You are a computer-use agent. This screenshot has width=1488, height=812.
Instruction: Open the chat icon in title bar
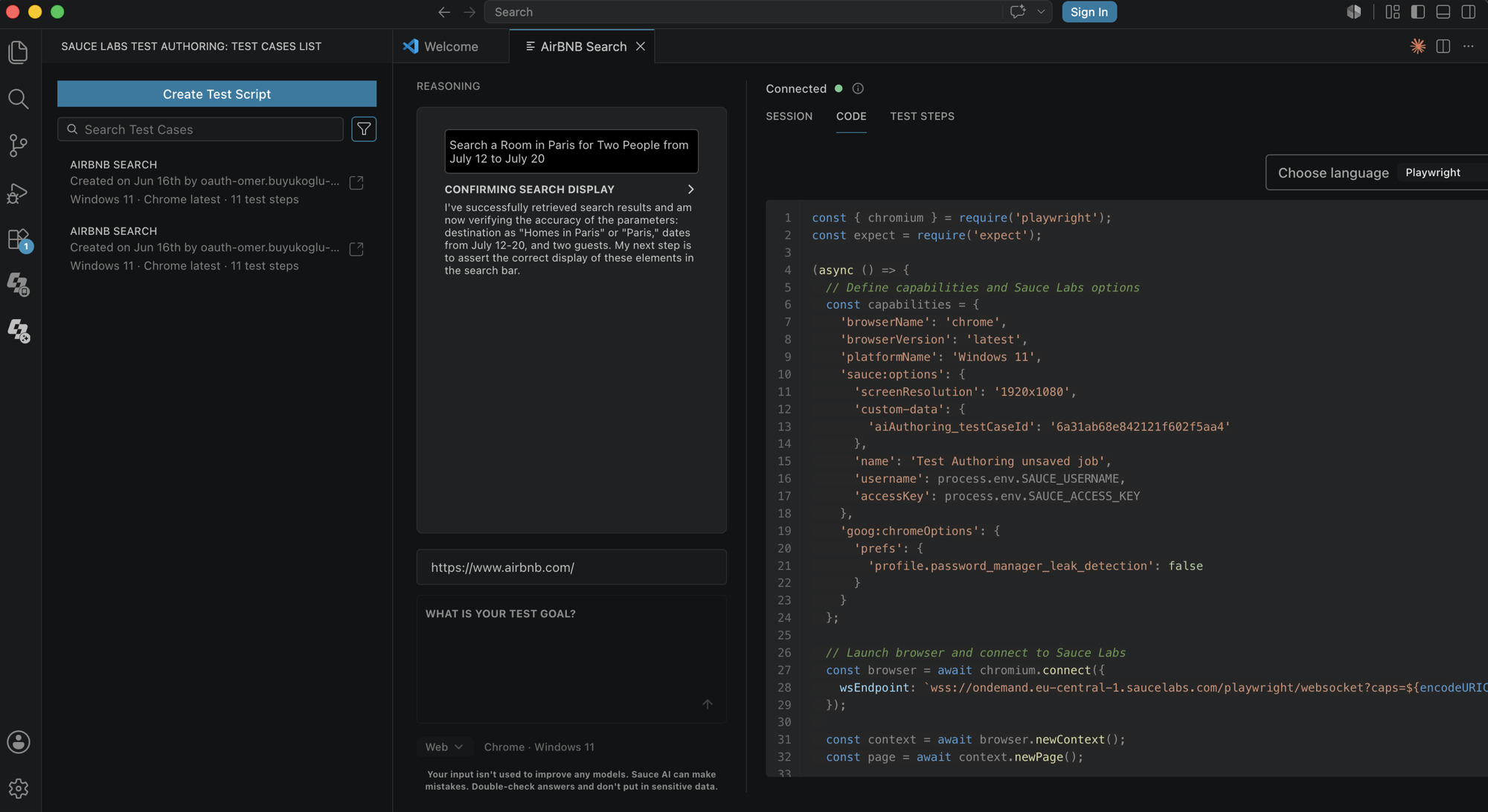(x=1018, y=12)
